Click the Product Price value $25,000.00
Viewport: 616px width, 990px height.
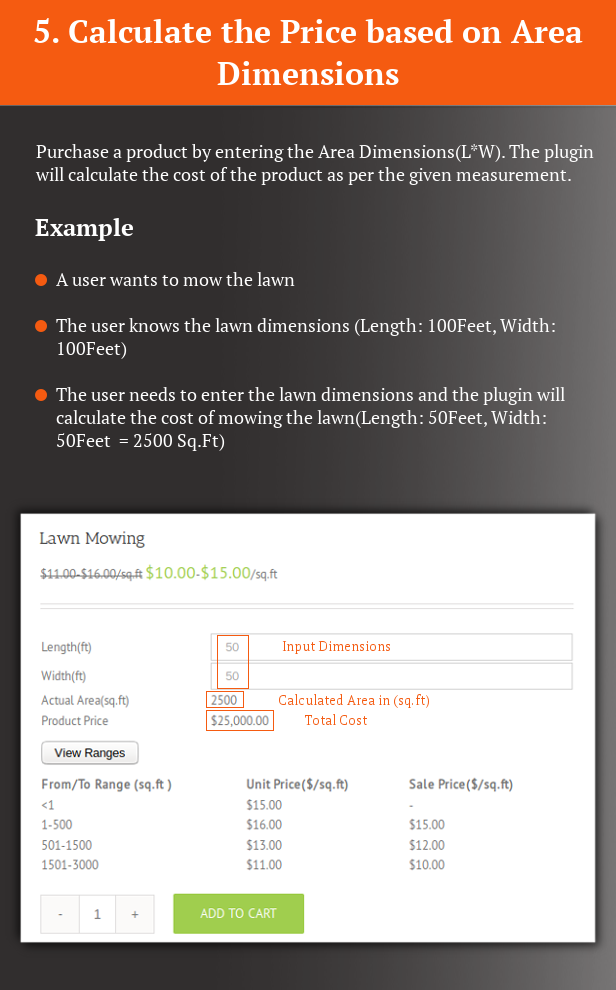[240, 720]
